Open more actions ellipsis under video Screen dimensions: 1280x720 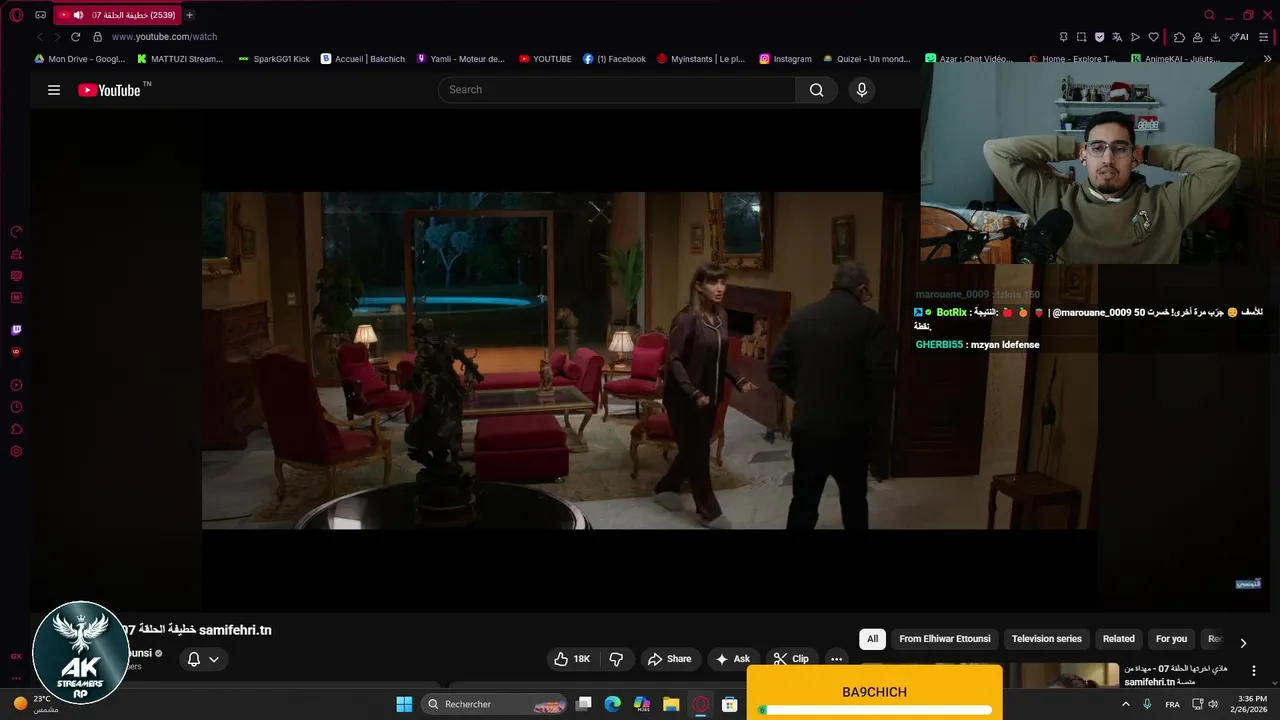pyautogui.click(x=836, y=659)
